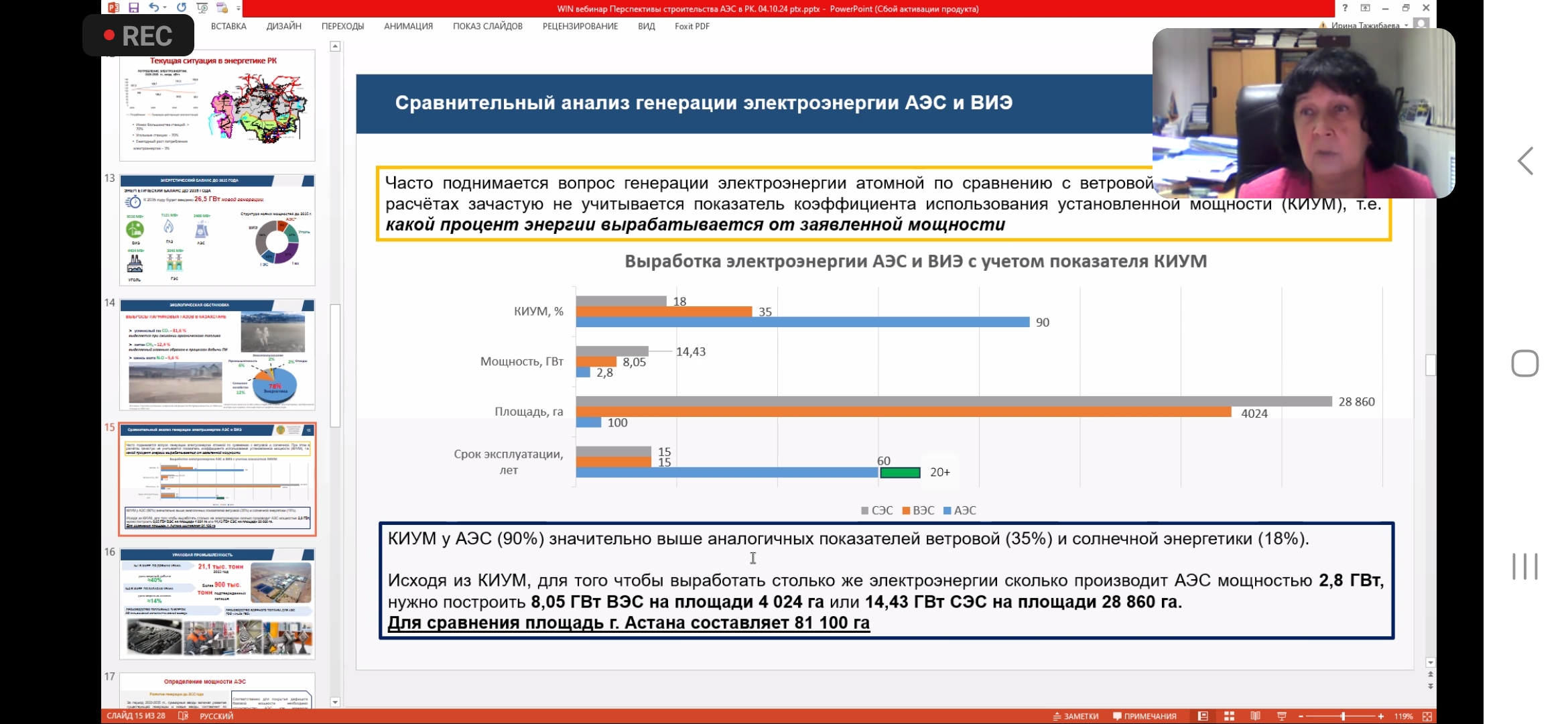
Task: Click 'Мощность, ГВт' axis label
Action: pyautogui.click(x=521, y=361)
